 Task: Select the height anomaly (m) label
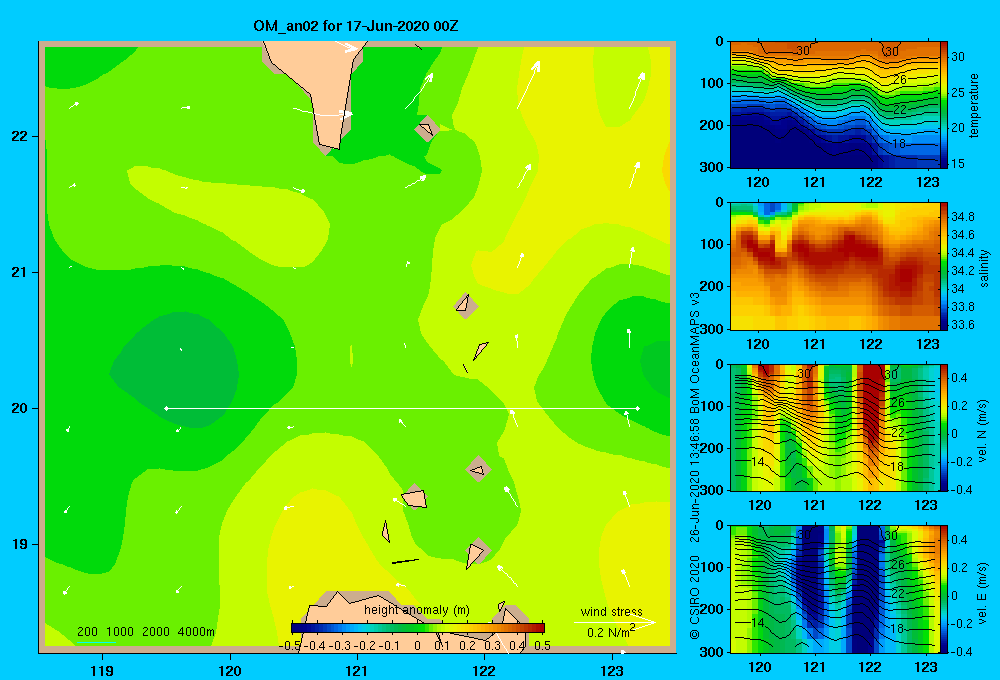click(416, 610)
